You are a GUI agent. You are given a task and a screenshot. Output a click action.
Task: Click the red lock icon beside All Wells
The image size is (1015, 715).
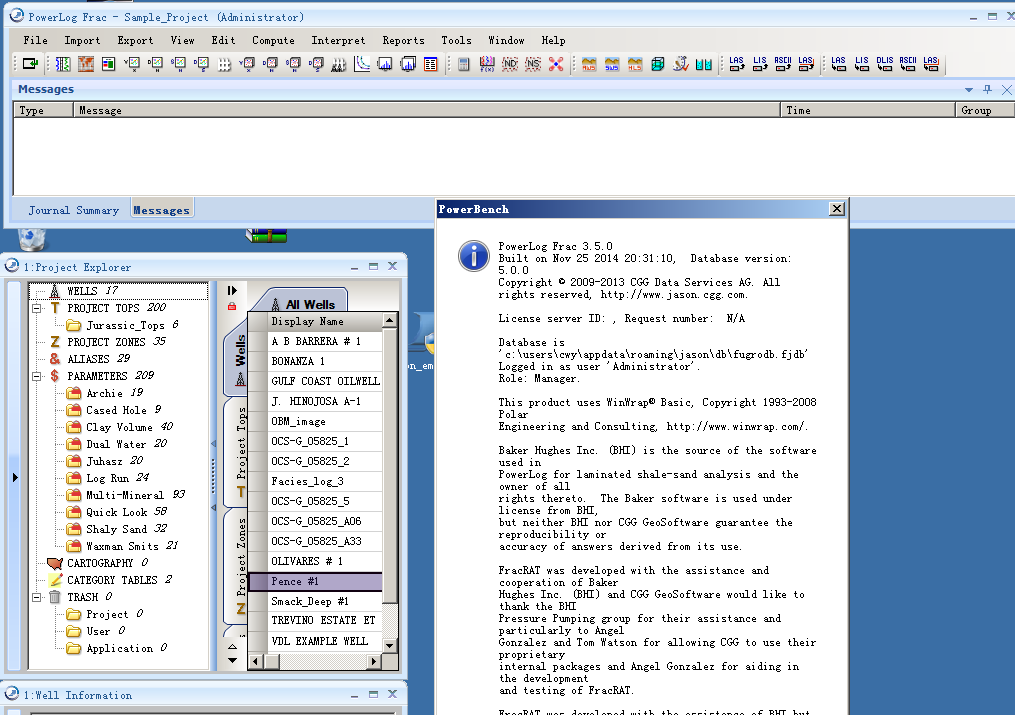[x=232, y=306]
